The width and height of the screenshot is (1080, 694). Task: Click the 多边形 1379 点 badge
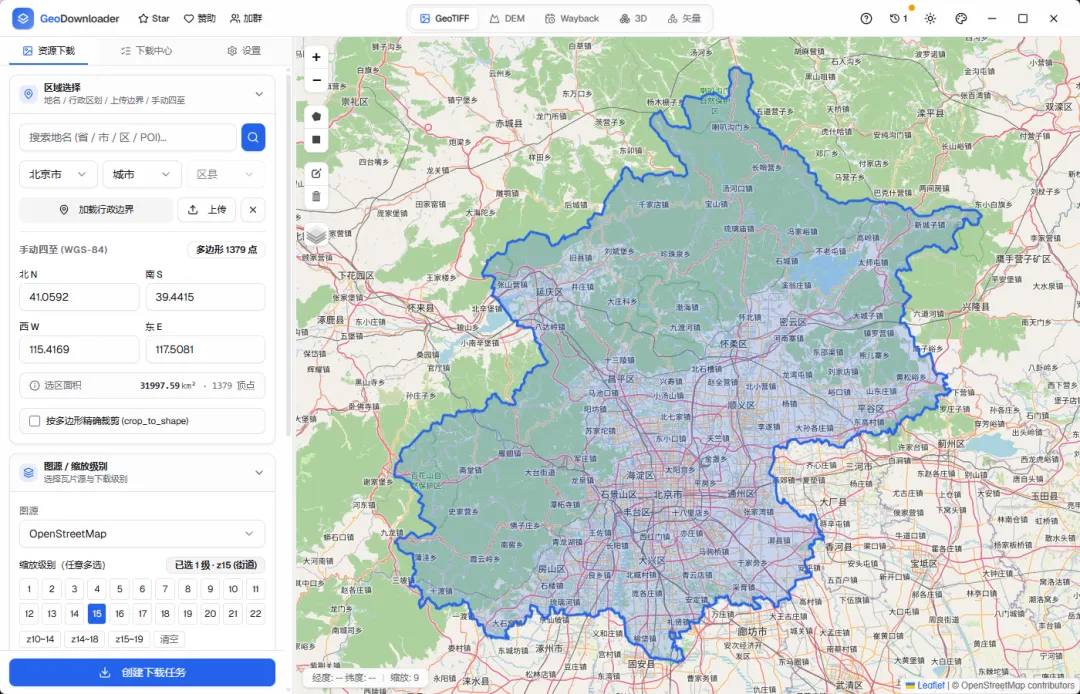pyautogui.click(x=226, y=249)
